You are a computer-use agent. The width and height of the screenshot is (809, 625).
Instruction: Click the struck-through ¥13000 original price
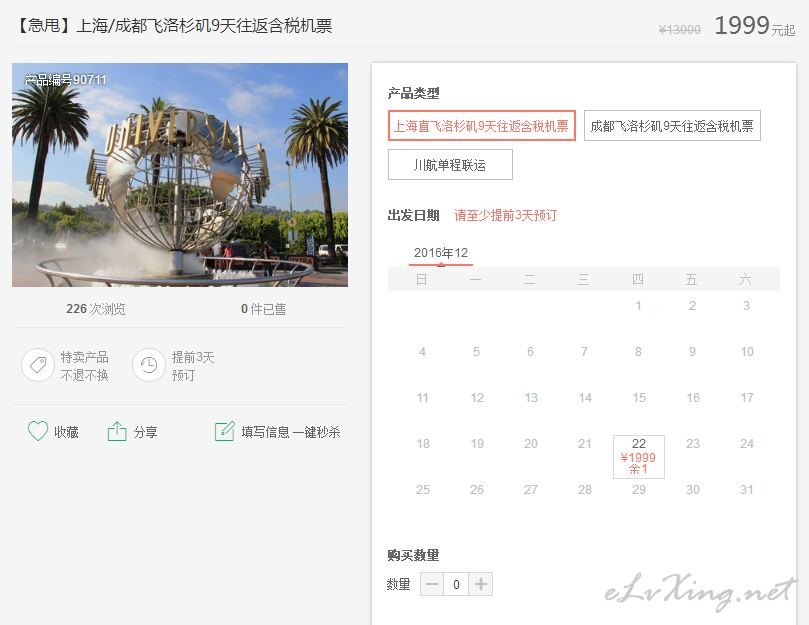pyautogui.click(x=679, y=30)
